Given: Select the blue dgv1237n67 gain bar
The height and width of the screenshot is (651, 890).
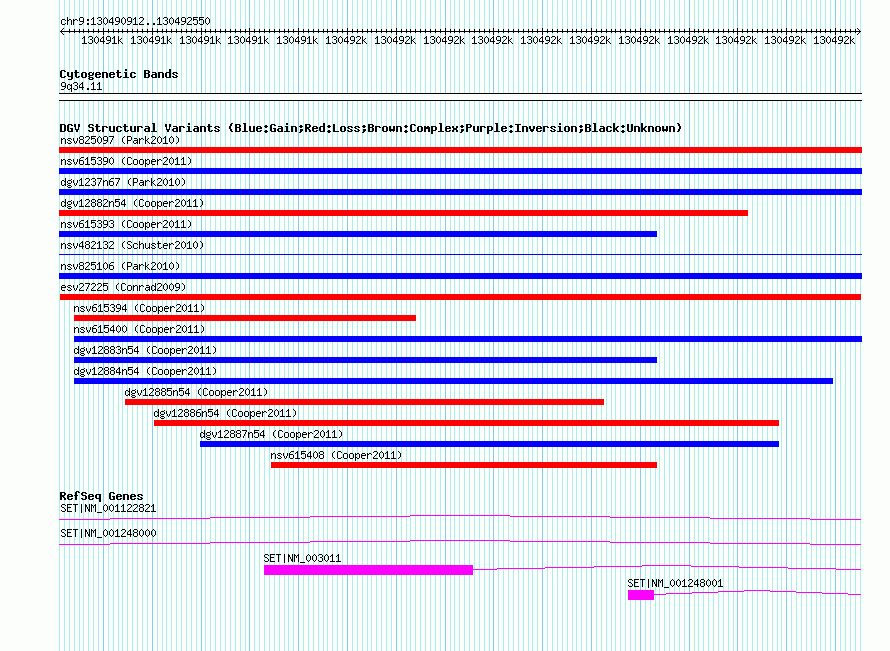Looking at the screenshot, I should [x=460, y=192].
